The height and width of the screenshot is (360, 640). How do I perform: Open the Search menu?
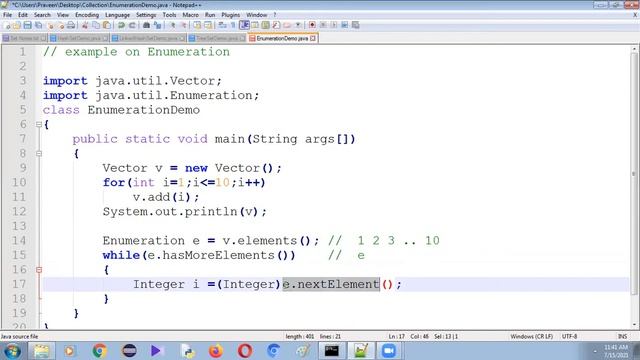pos(42,15)
